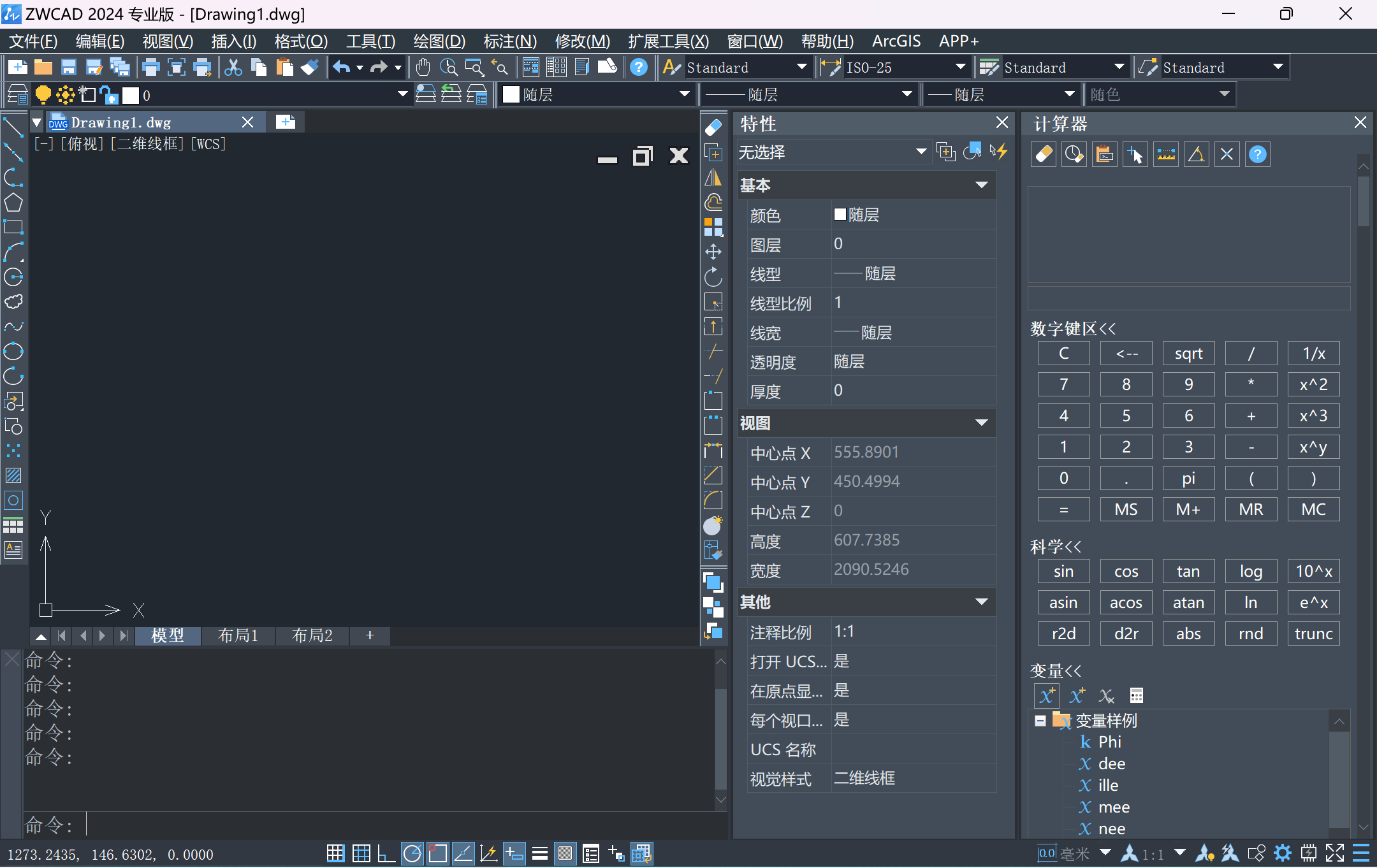Click the Print icon in toolbar
This screenshot has height=868, width=1377.
click(x=151, y=67)
